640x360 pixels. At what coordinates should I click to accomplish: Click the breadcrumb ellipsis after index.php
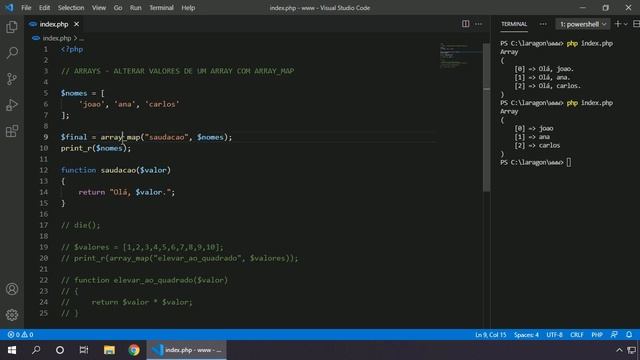point(82,38)
